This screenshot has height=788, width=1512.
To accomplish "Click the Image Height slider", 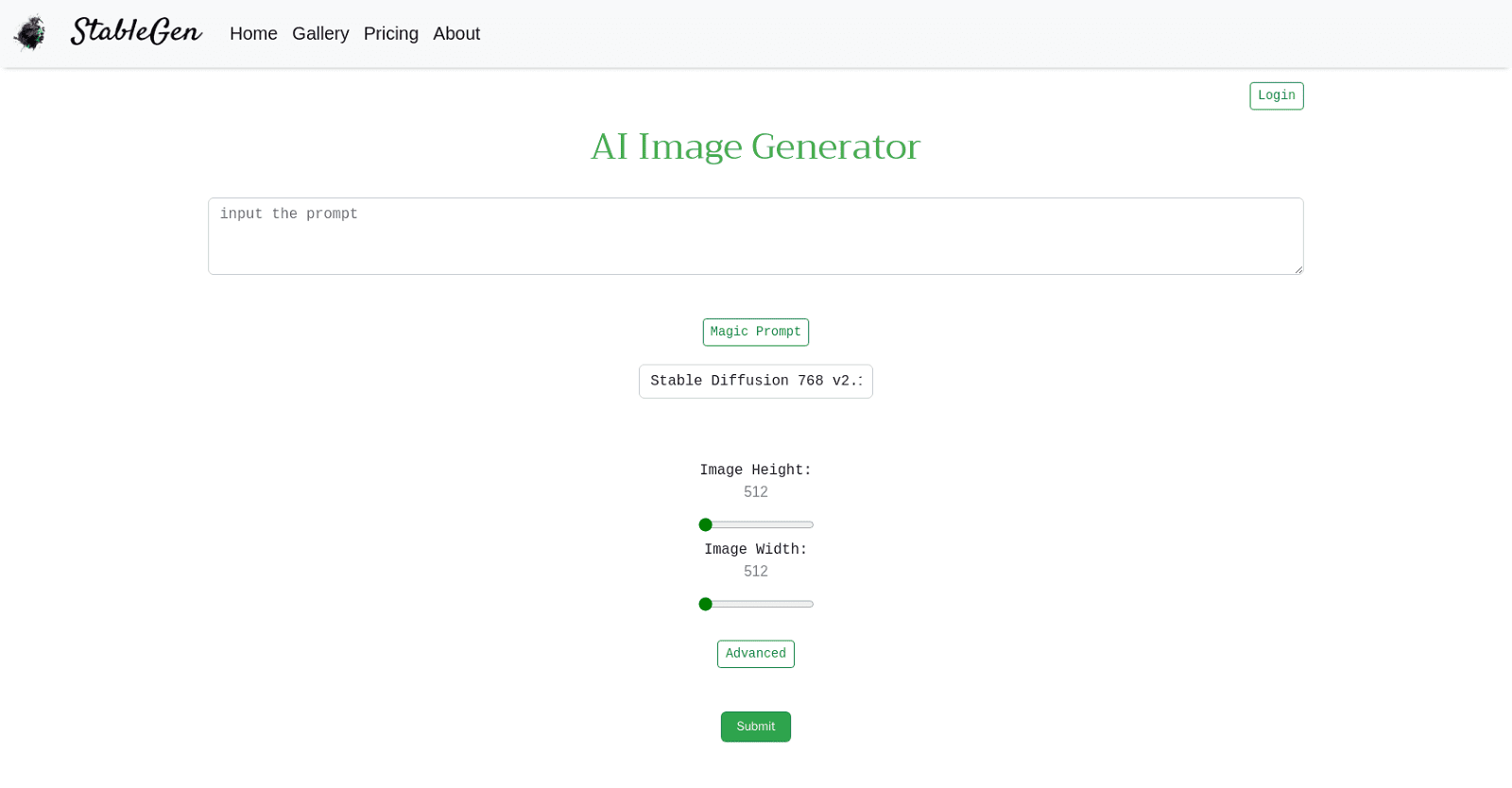I will point(756,525).
